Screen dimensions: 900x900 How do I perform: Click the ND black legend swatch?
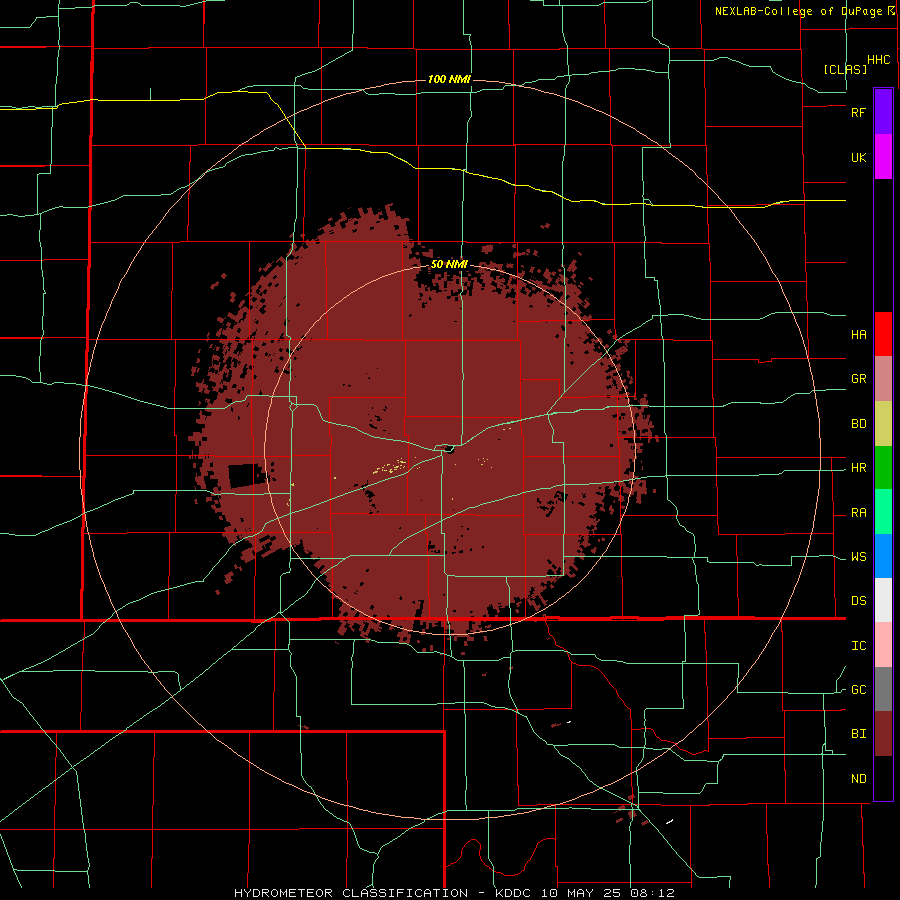pyautogui.click(x=883, y=778)
